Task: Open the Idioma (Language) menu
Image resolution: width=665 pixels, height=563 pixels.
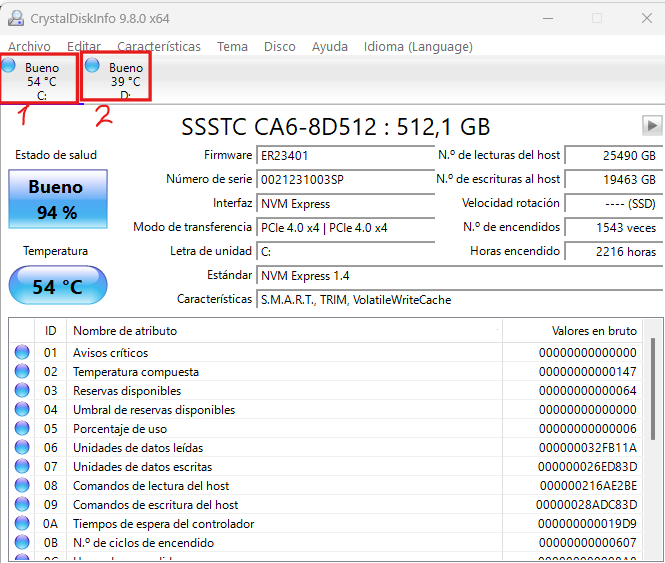Action: pos(417,46)
